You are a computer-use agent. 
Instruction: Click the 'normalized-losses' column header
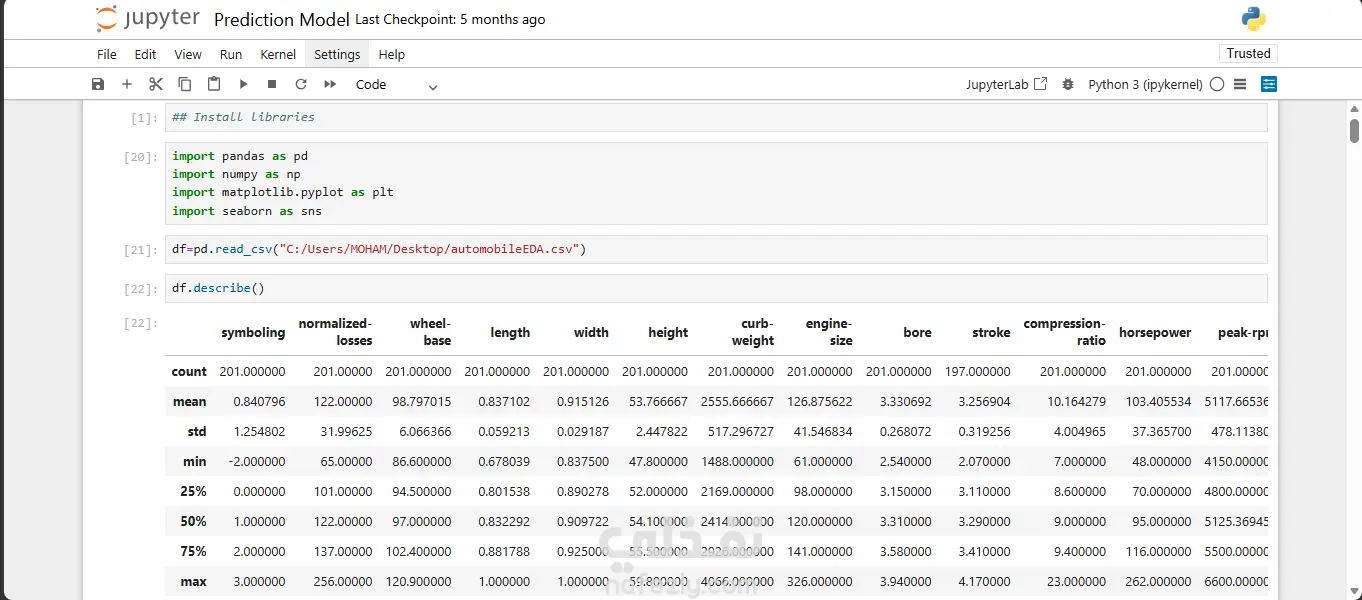(335, 332)
